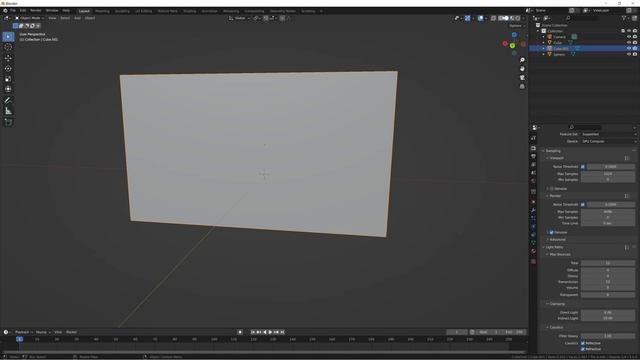Open the Tool properties tab icon
The width and height of the screenshot is (640, 360).
533,138
